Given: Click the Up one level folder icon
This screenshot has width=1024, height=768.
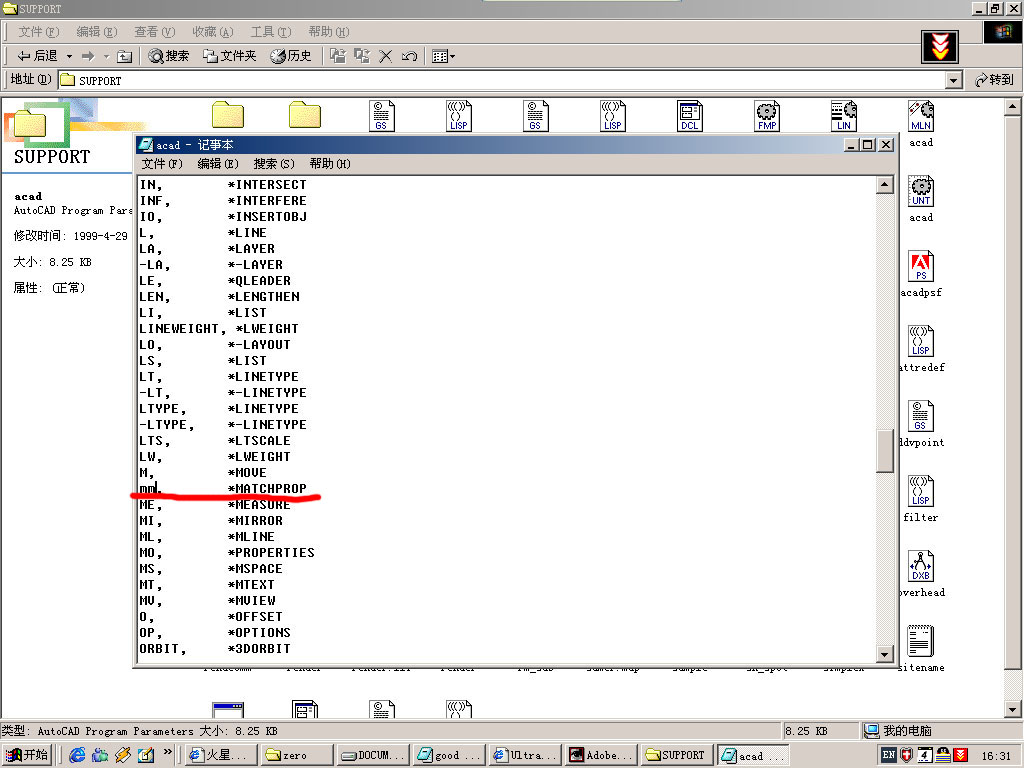Looking at the screenshot, I should click(x=125, y=56).
